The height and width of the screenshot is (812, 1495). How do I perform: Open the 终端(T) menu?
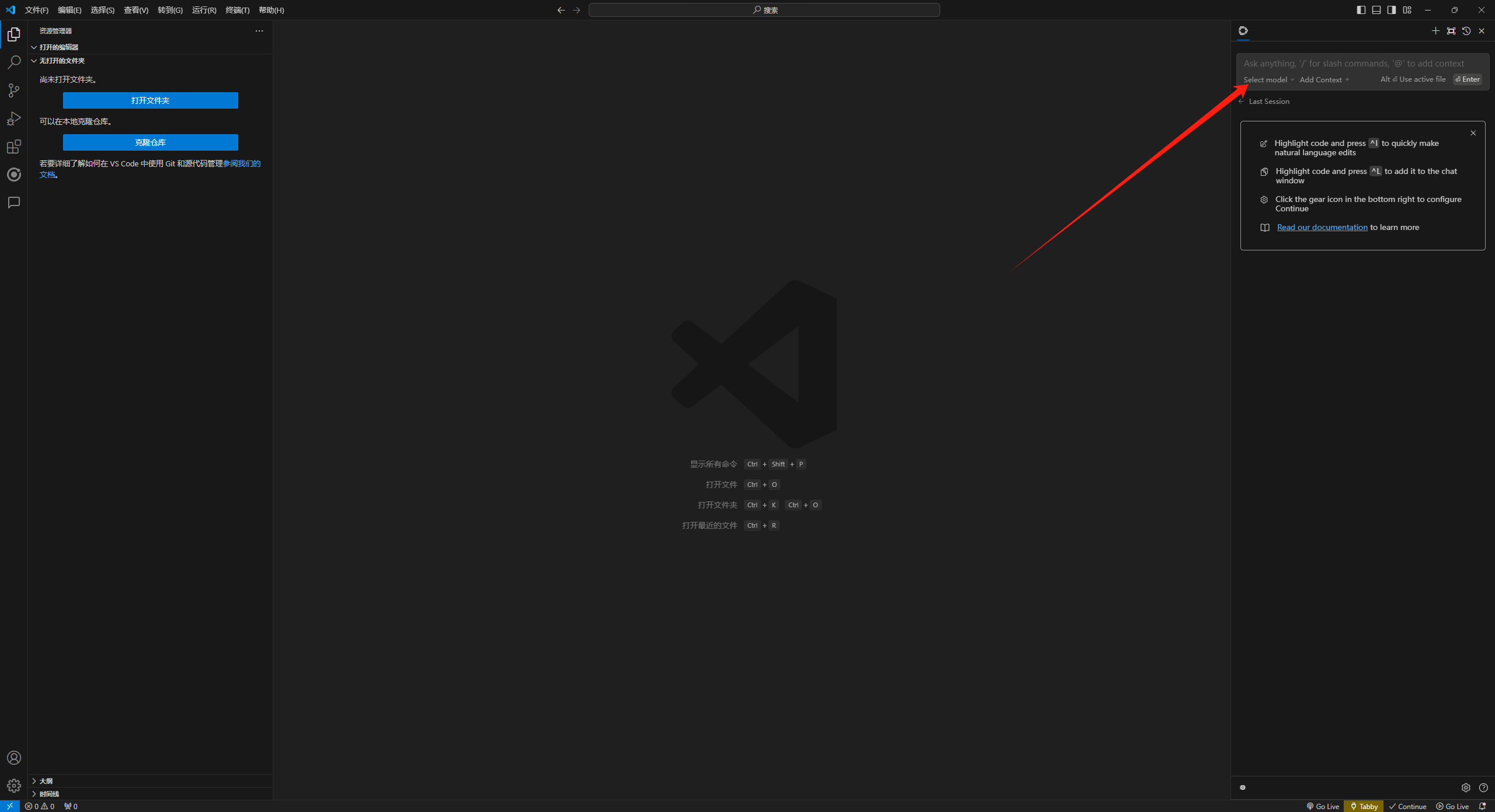pyautogui.click(x=237, y=10)
